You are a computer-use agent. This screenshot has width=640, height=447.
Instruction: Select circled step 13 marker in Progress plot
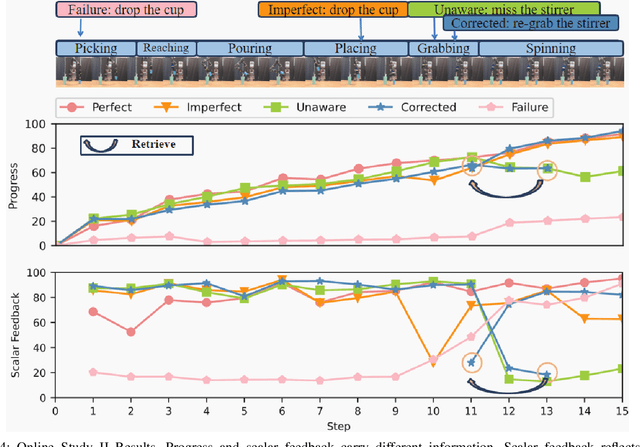click(x=547, y=169)
